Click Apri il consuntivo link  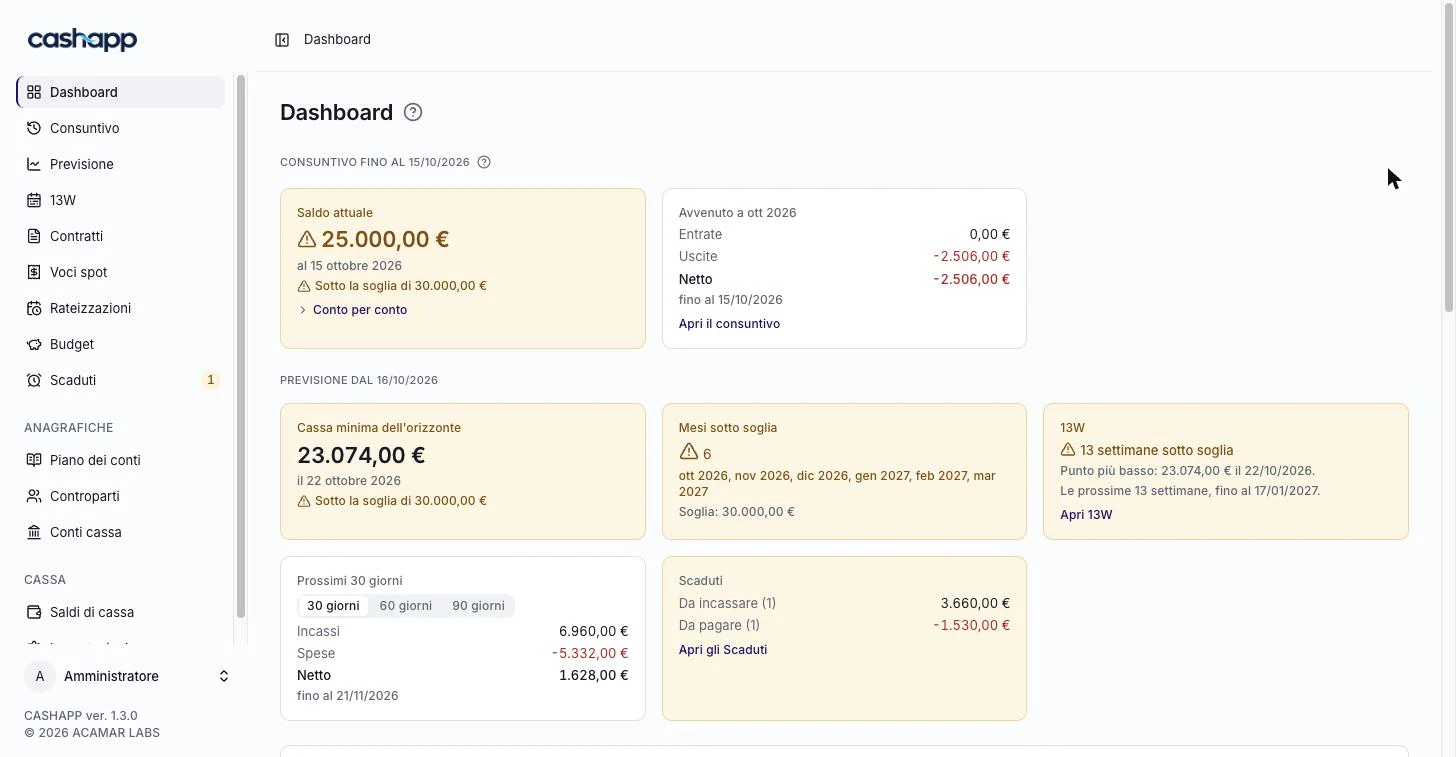click(729, 324)
